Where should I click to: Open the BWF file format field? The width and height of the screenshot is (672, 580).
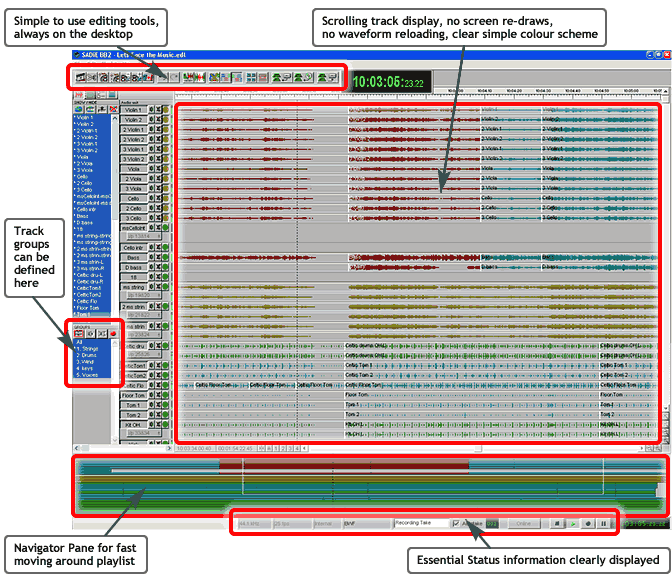(x=367, y=523)
